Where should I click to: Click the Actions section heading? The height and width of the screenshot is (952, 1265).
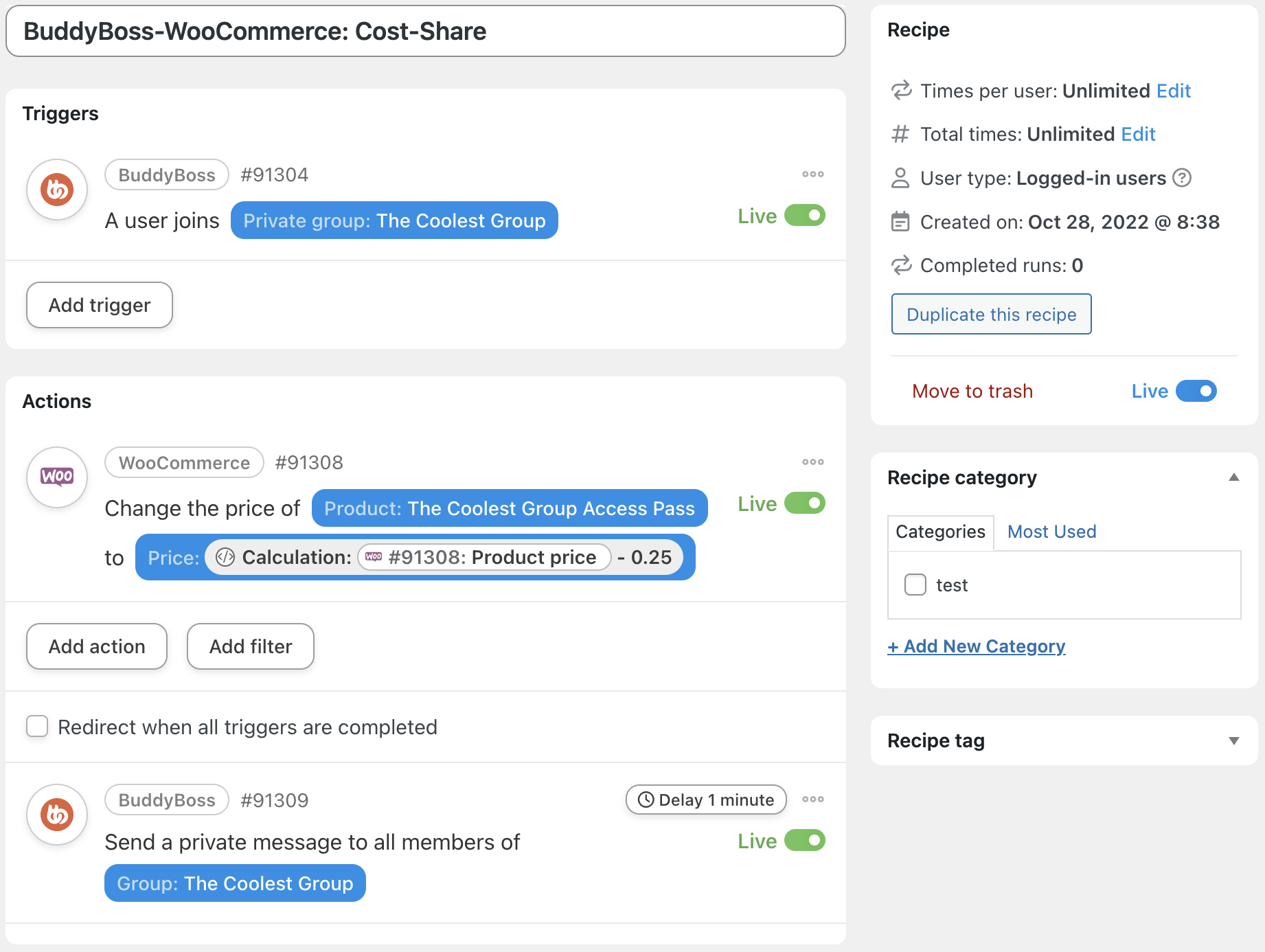point(57,401)
